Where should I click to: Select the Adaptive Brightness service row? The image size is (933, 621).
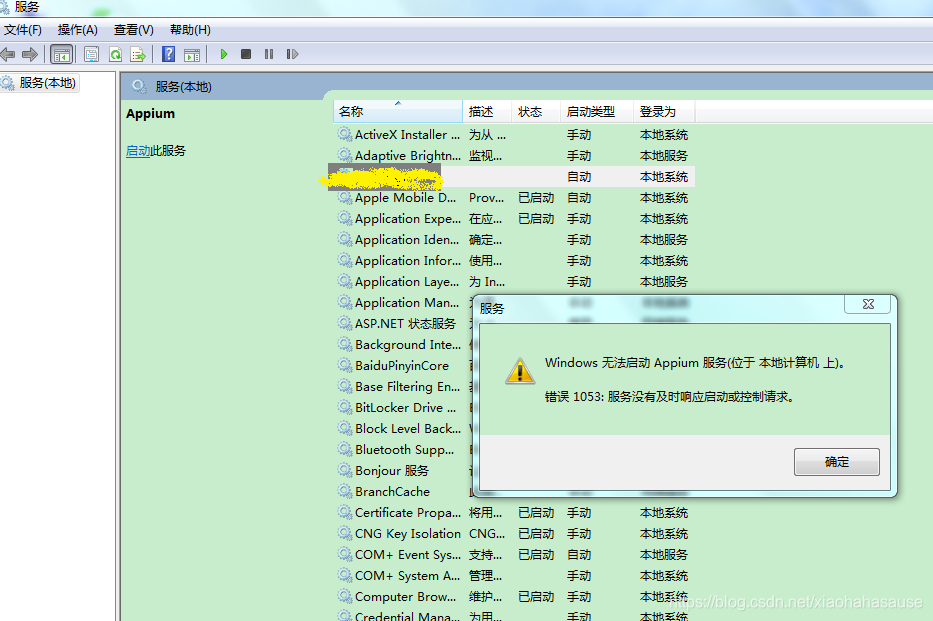tap(514, 156)
